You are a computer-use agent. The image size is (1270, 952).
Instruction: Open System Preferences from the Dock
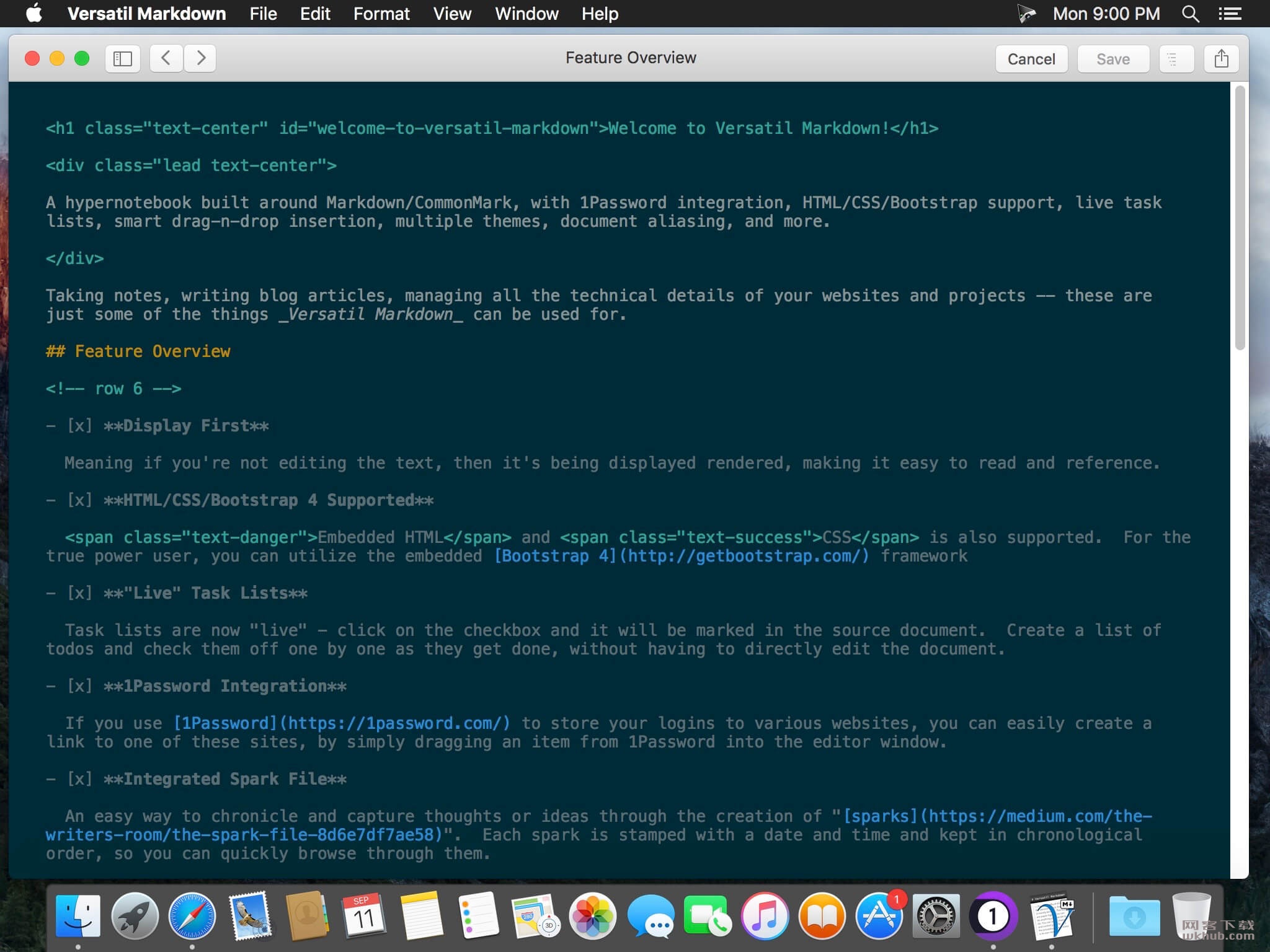(936, 916)
